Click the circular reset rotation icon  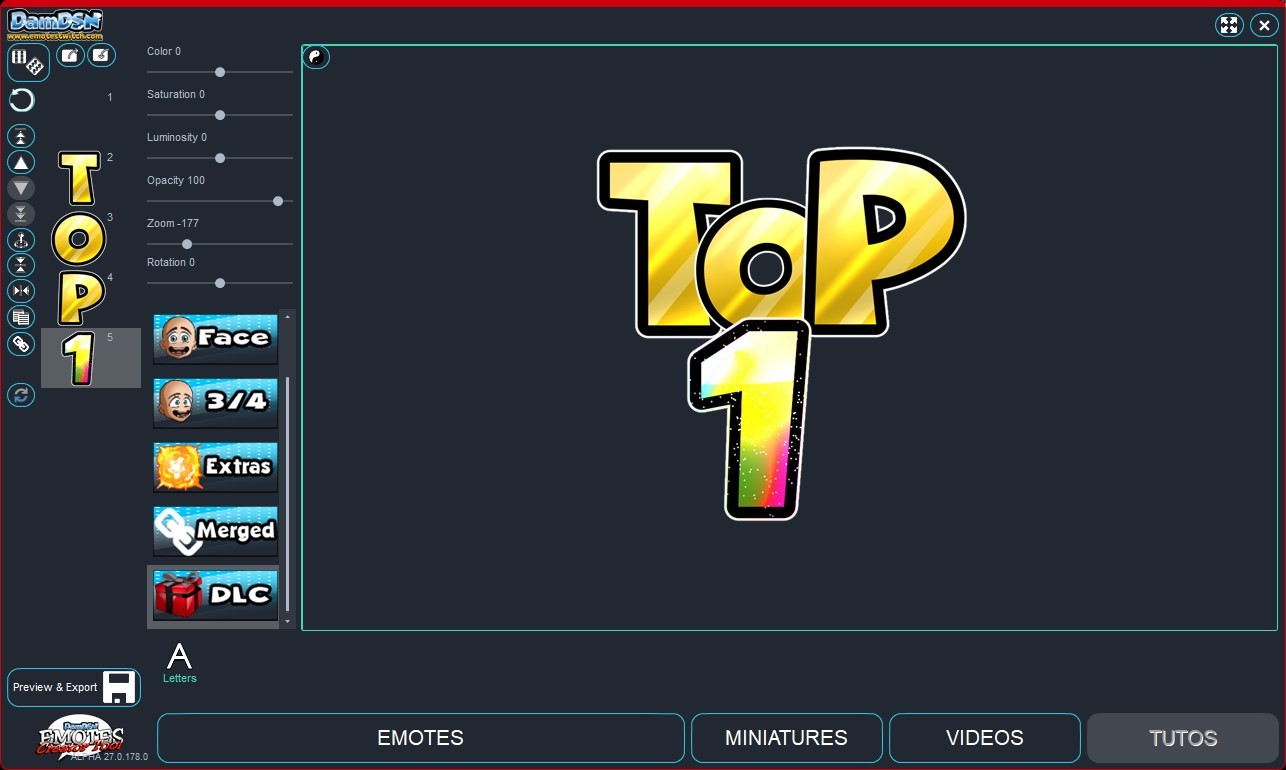click(20, 100)
